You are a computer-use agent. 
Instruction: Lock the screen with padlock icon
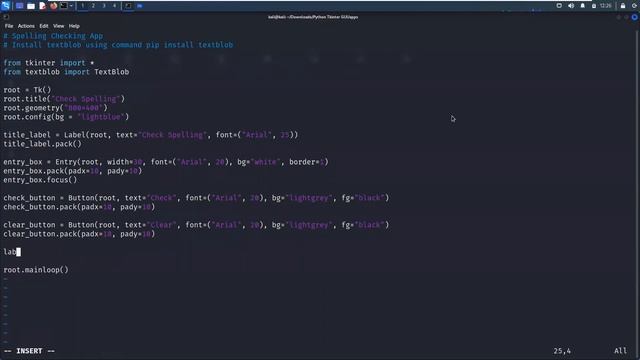tap(623, 6)
